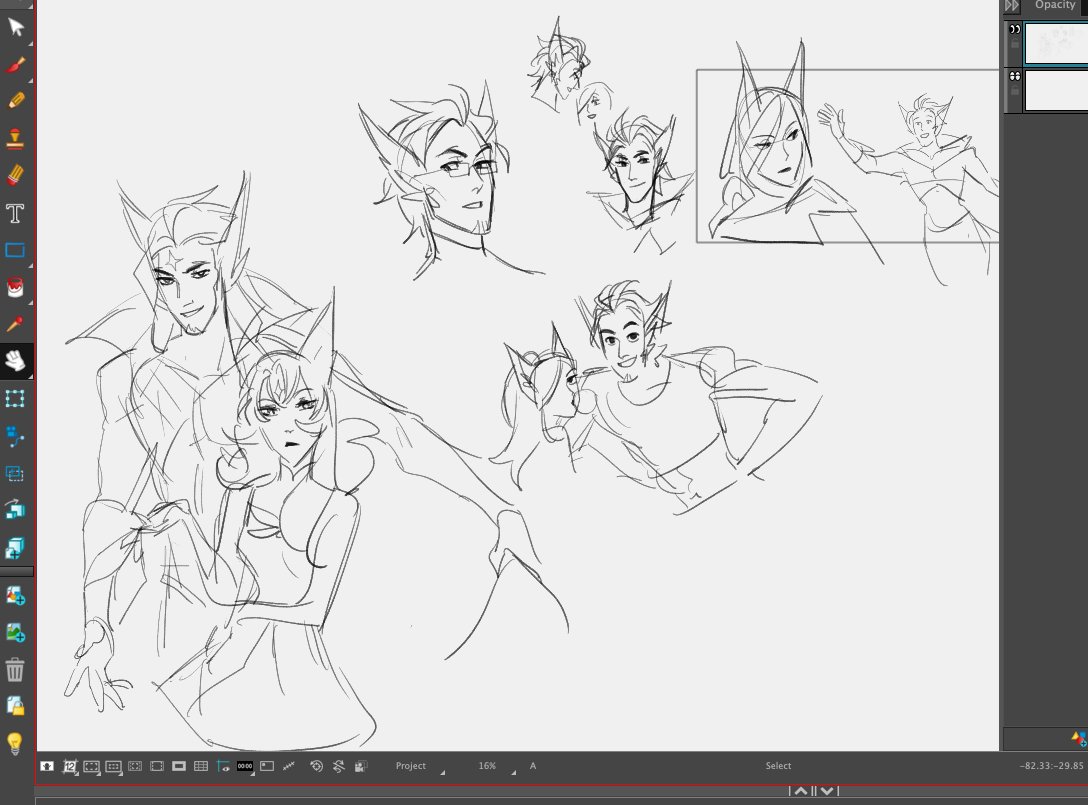The width and height of the screenshot is (1088, 805).
Task: Select the Colour dropper tool
Action: (15, 323)
